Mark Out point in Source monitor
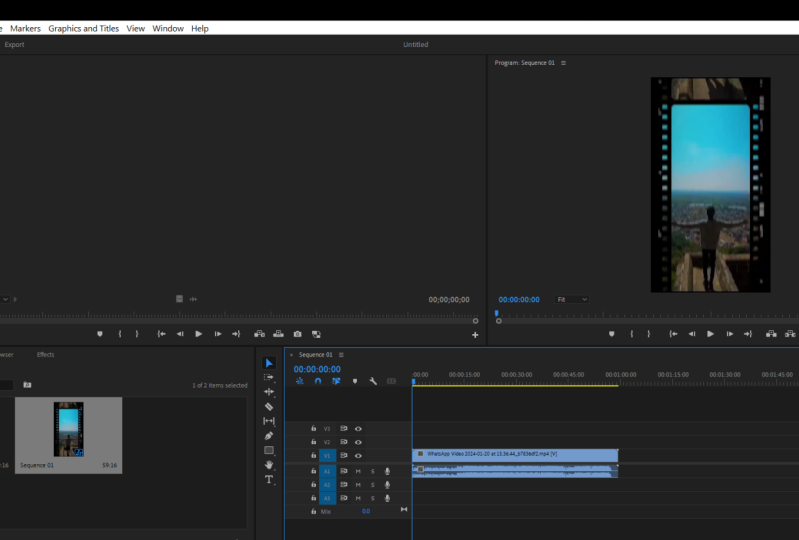This screenshot has height=540, width=799. pos(137,334)
